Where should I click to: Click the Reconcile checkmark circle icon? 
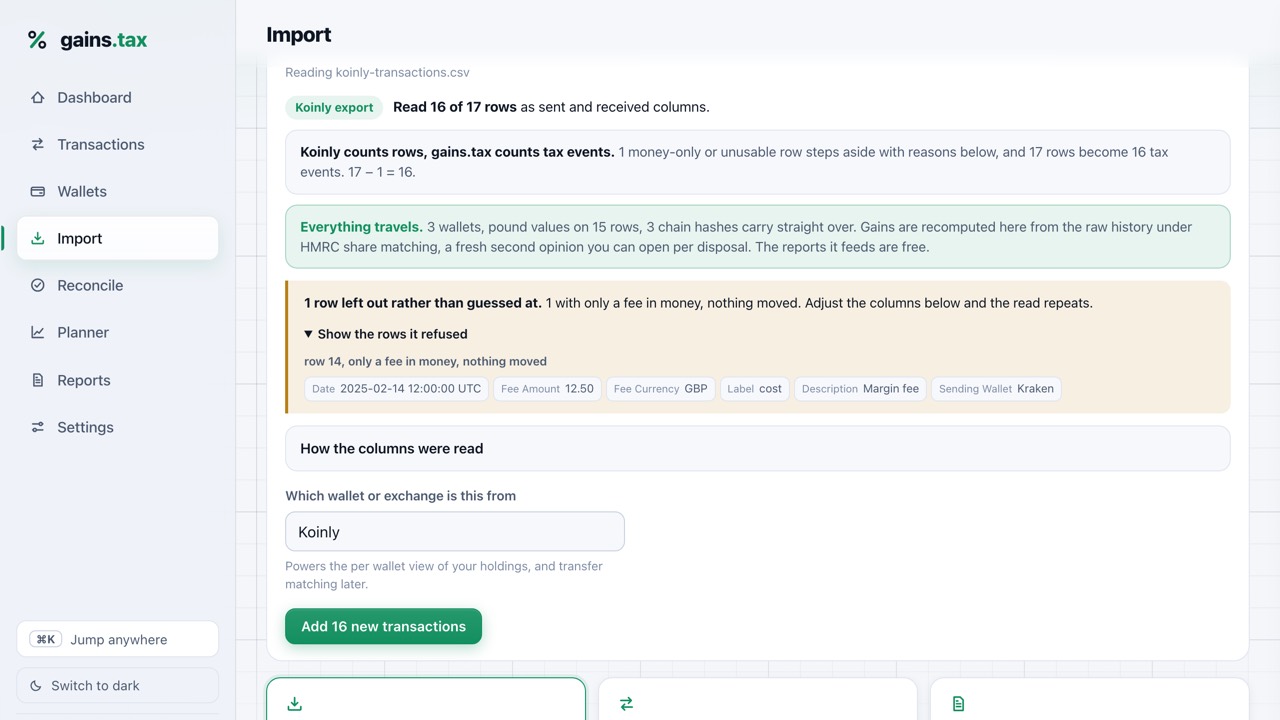pyautogui.click(x=38, y=285)
